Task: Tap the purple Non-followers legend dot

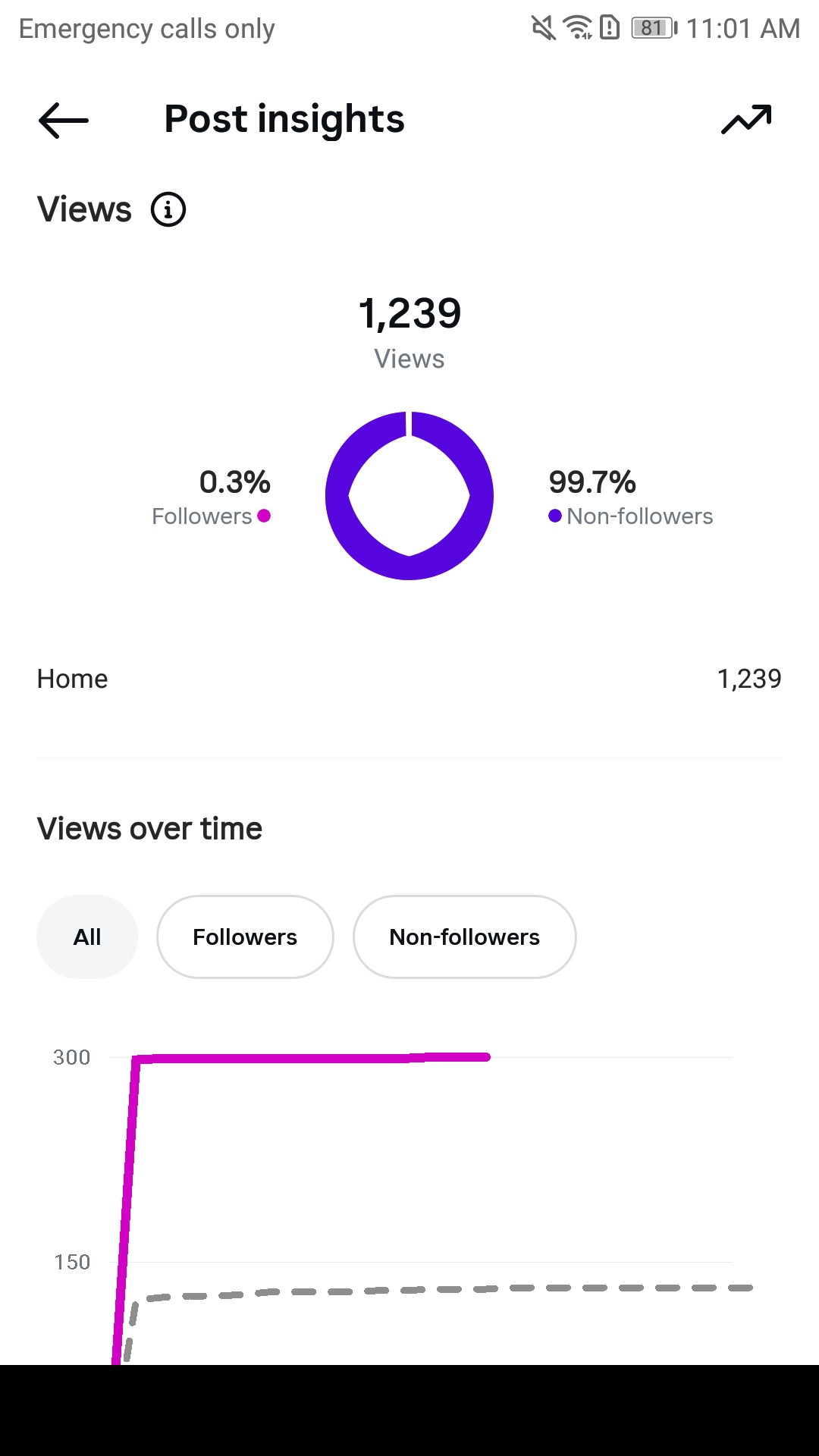Action: tap(555, 516)
